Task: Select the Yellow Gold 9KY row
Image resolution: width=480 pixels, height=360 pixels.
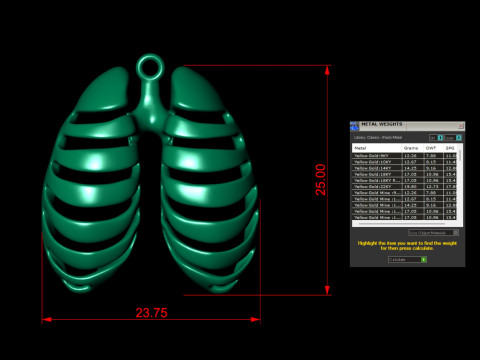Action: 405,156
